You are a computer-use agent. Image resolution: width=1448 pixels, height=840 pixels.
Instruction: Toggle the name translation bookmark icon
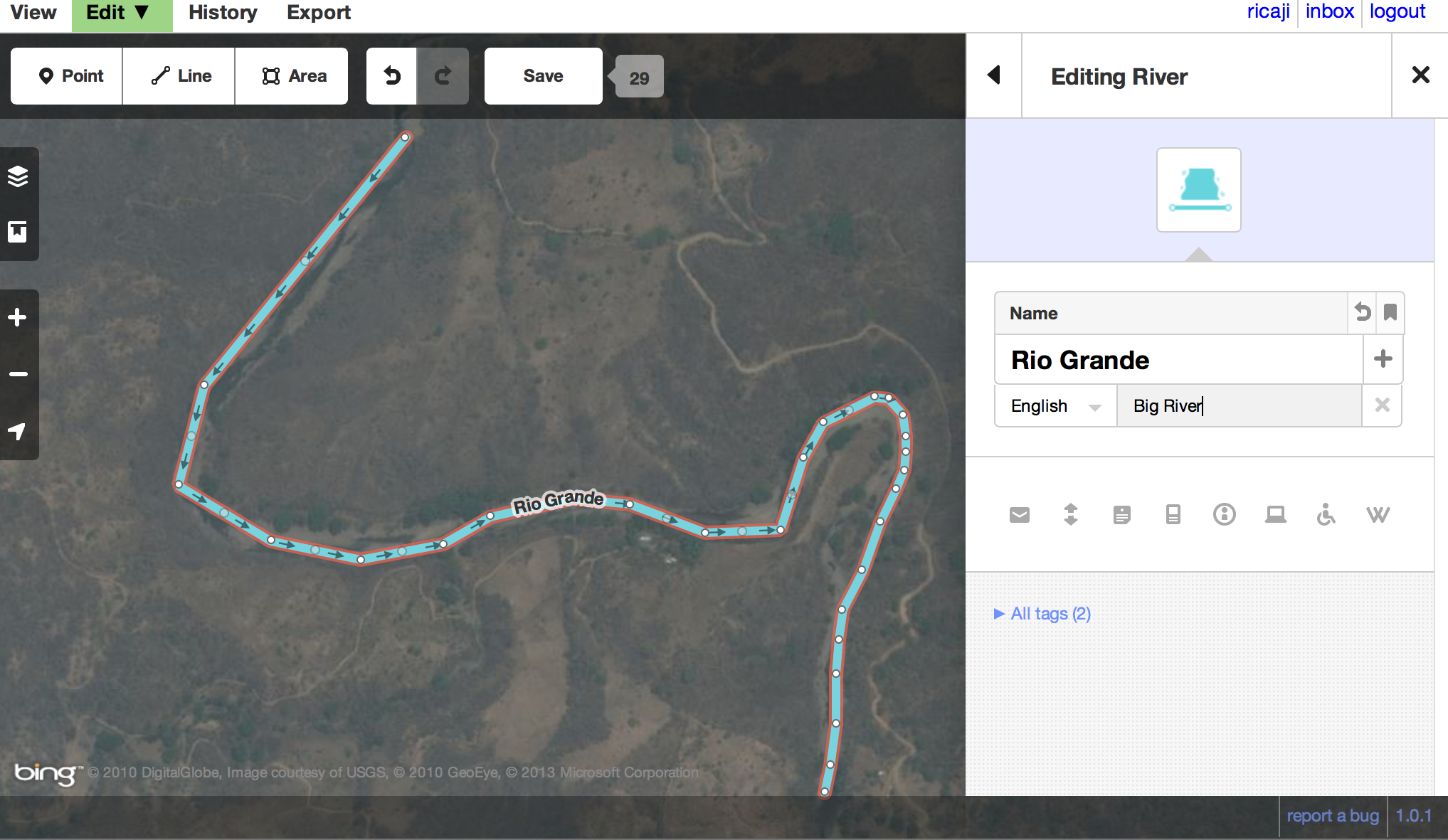pos(1390,313)
